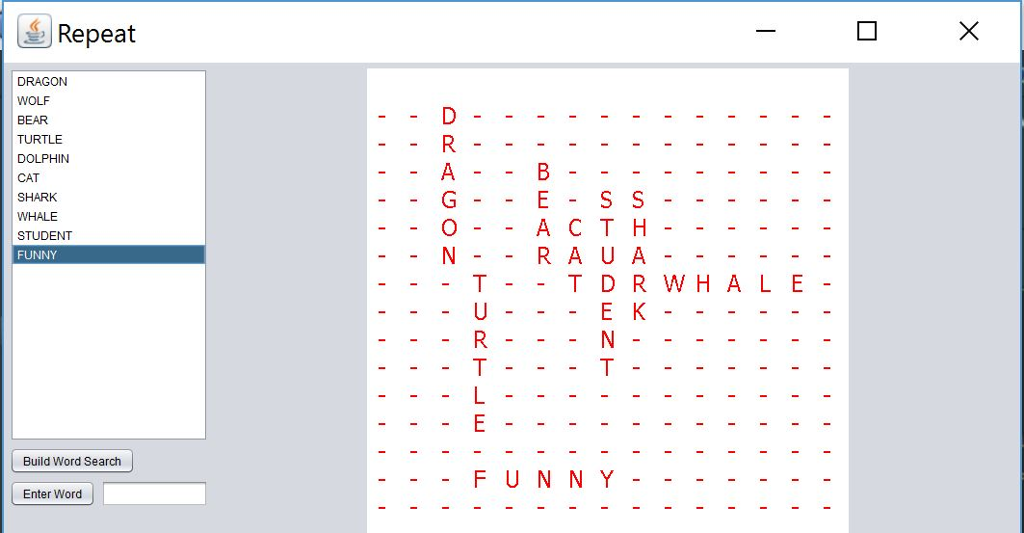Screen dimensions: 1024x533
Task: Select DRAGON in the word list
Action: [x=108, y=82]
